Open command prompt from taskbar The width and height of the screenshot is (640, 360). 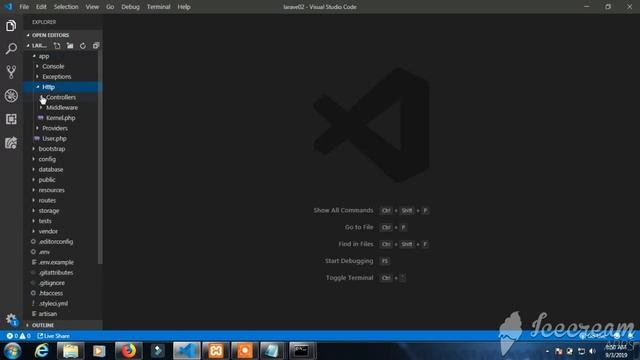[x=302, y=351]
